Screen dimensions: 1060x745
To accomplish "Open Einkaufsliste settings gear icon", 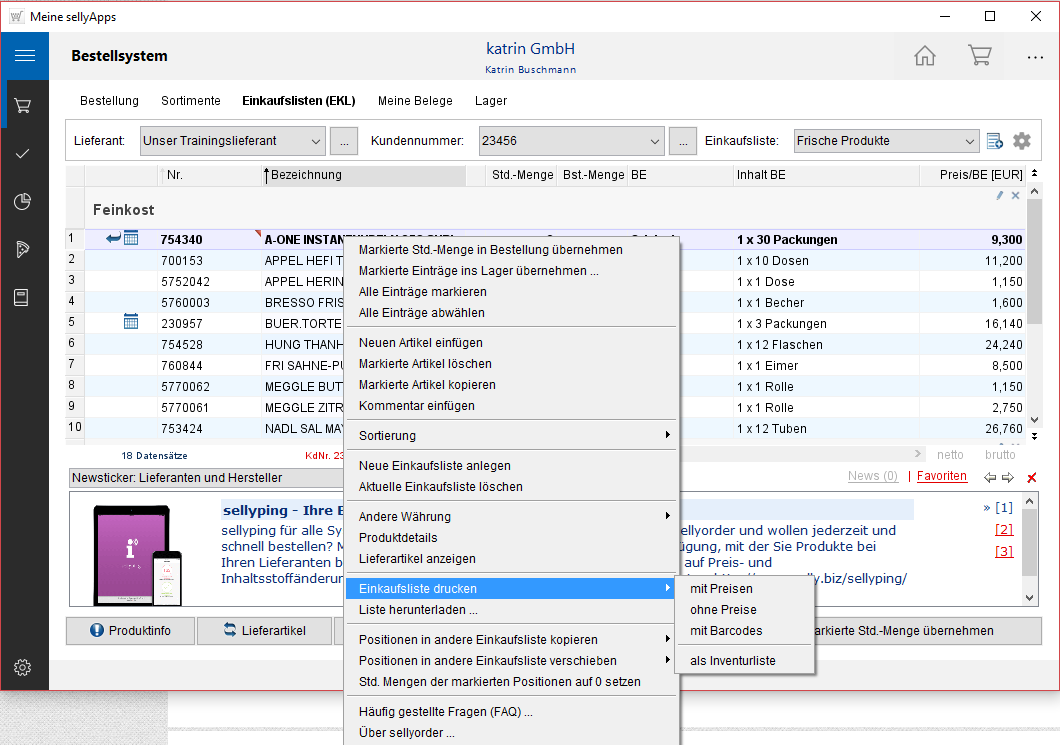I will (1021, 141).
